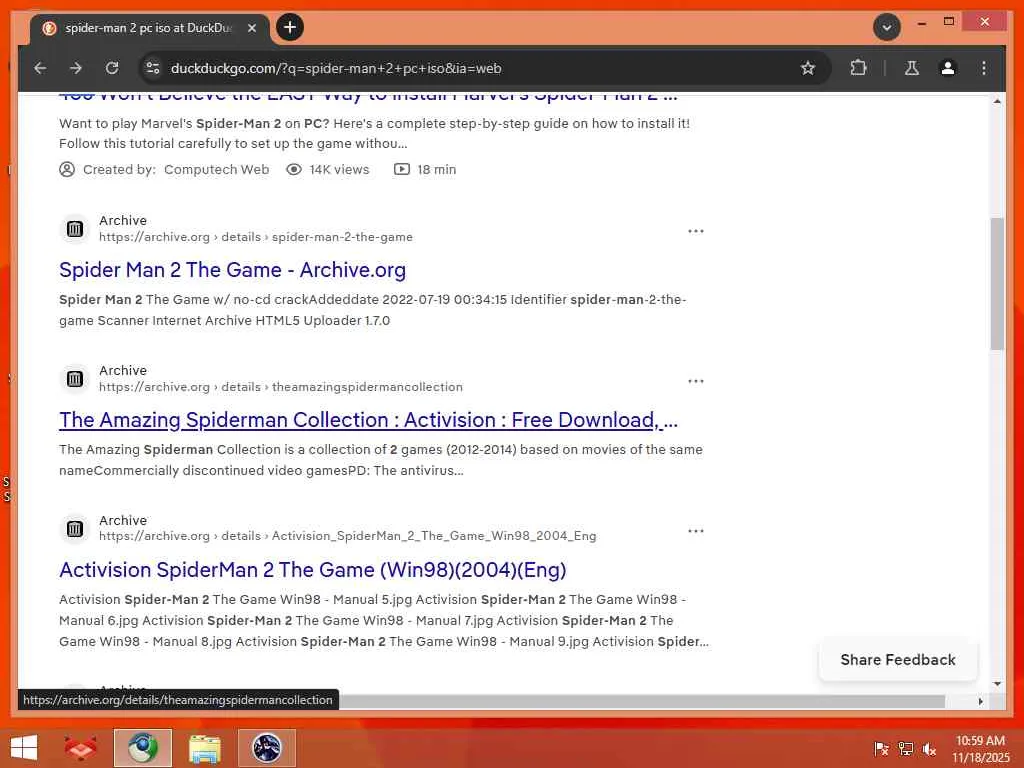Open the network tray icon
This screenshot has width=1024, height=768.
[x=906, y=749]
